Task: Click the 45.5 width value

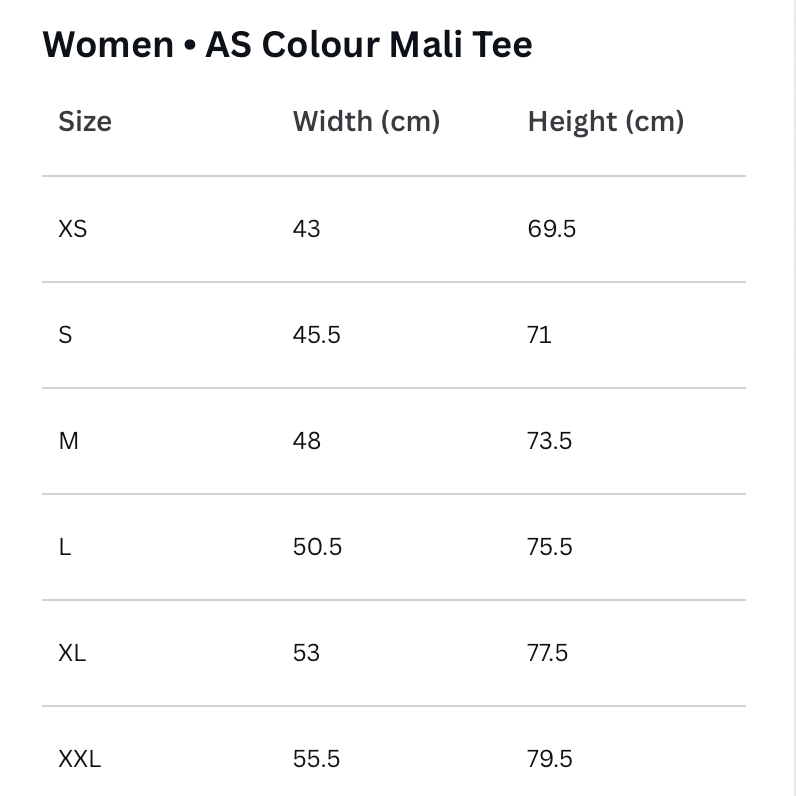Action: tap(316, 335)
